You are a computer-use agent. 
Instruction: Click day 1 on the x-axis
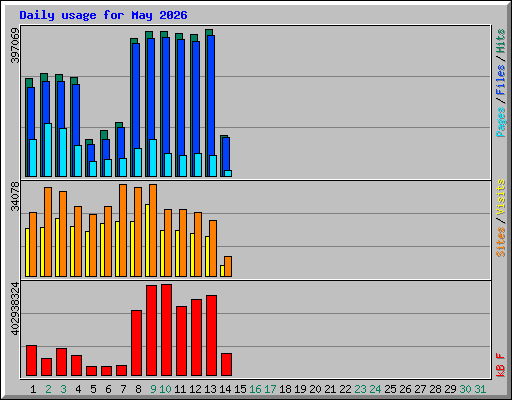(33, 389)
